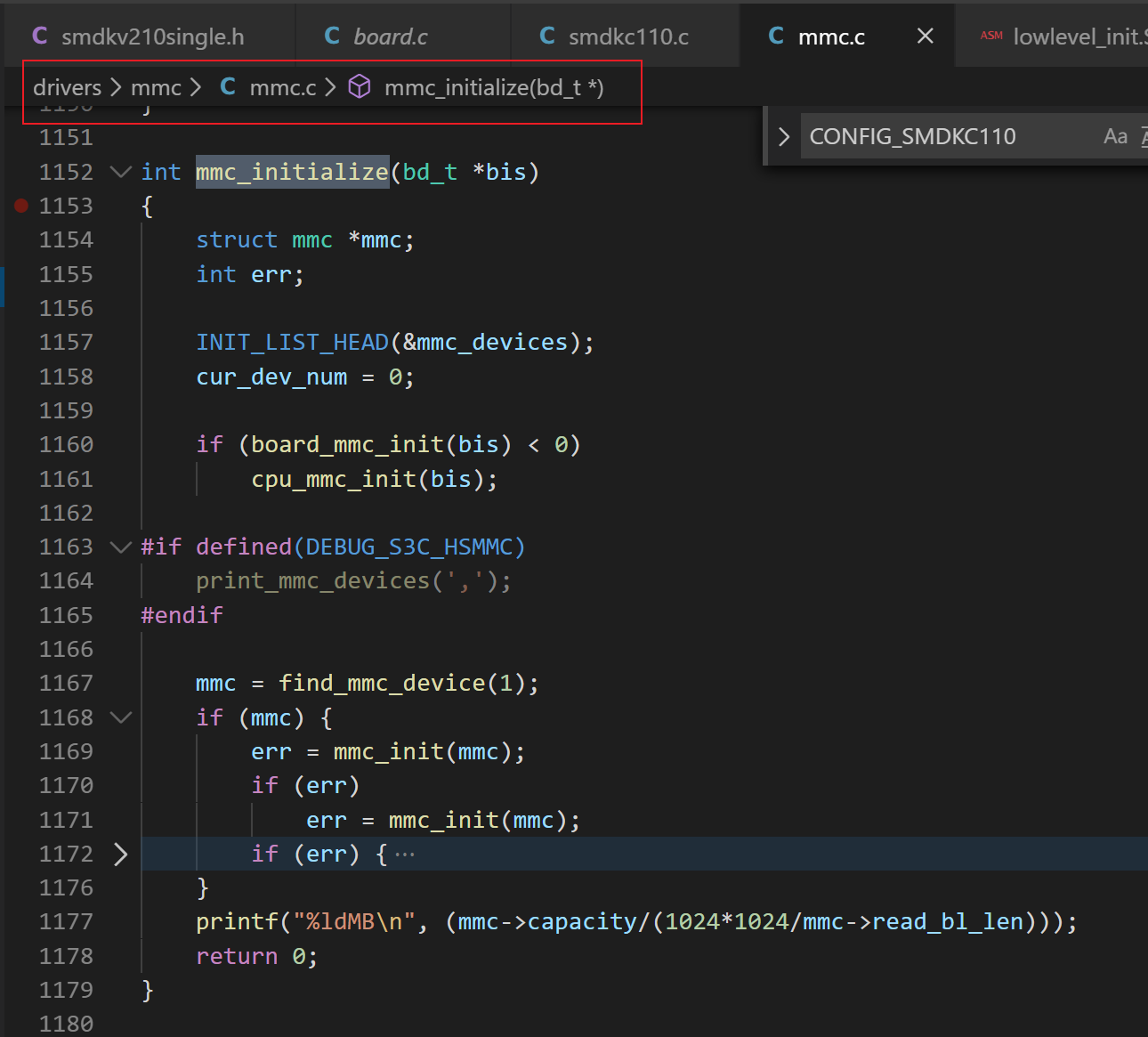Screen dimensions: 1148x1037
Task: Click the drivers folder in breadcrumb
Action: click(67, 87)
